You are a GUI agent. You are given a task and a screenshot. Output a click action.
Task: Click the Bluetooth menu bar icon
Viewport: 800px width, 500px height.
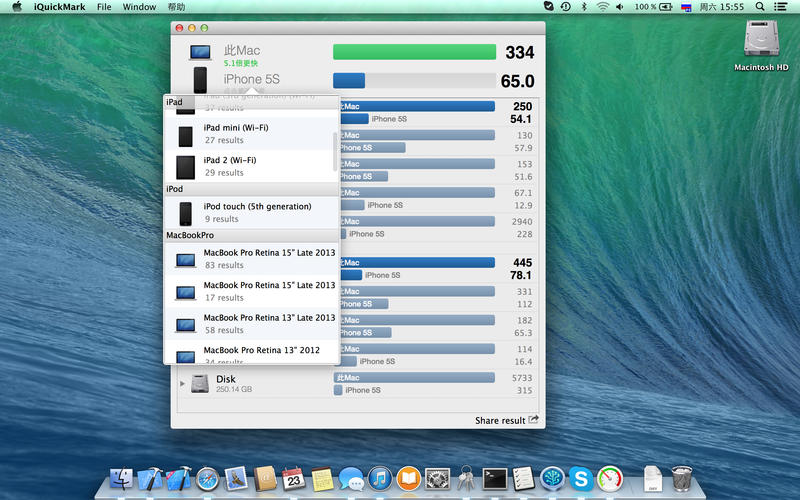pos(584,7)
